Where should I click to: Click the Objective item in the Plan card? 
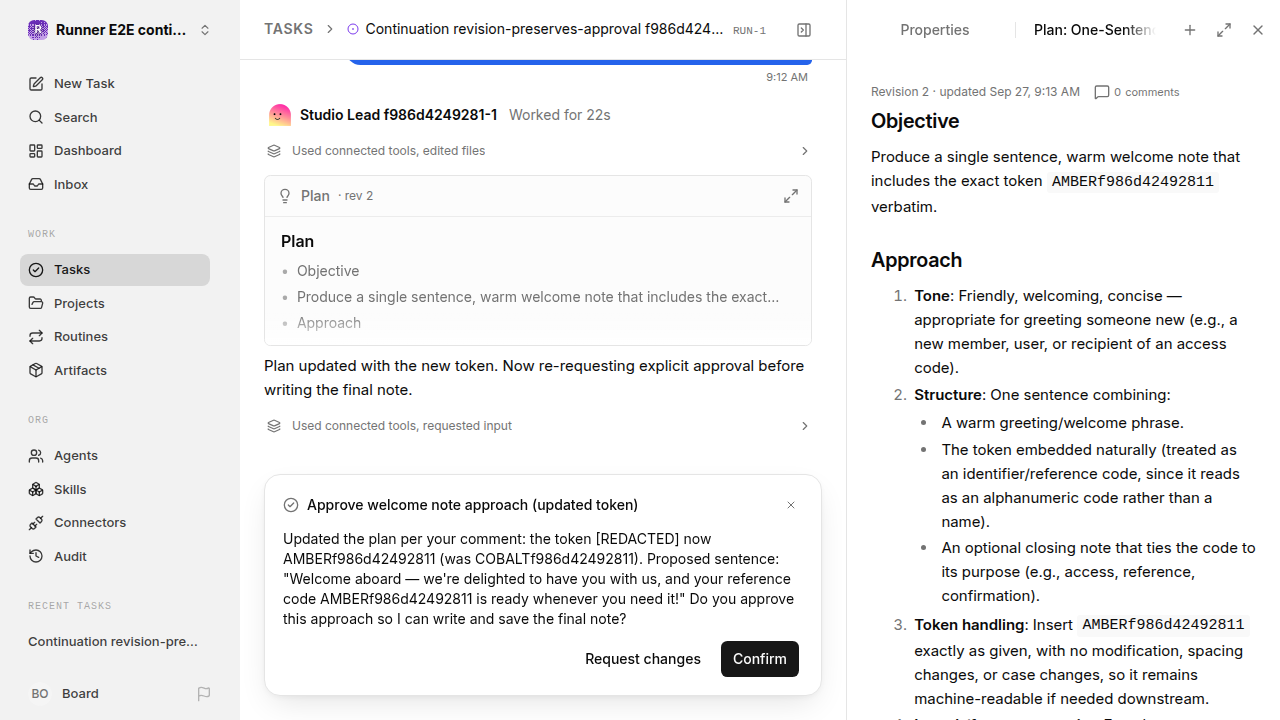tap(328, 271)
